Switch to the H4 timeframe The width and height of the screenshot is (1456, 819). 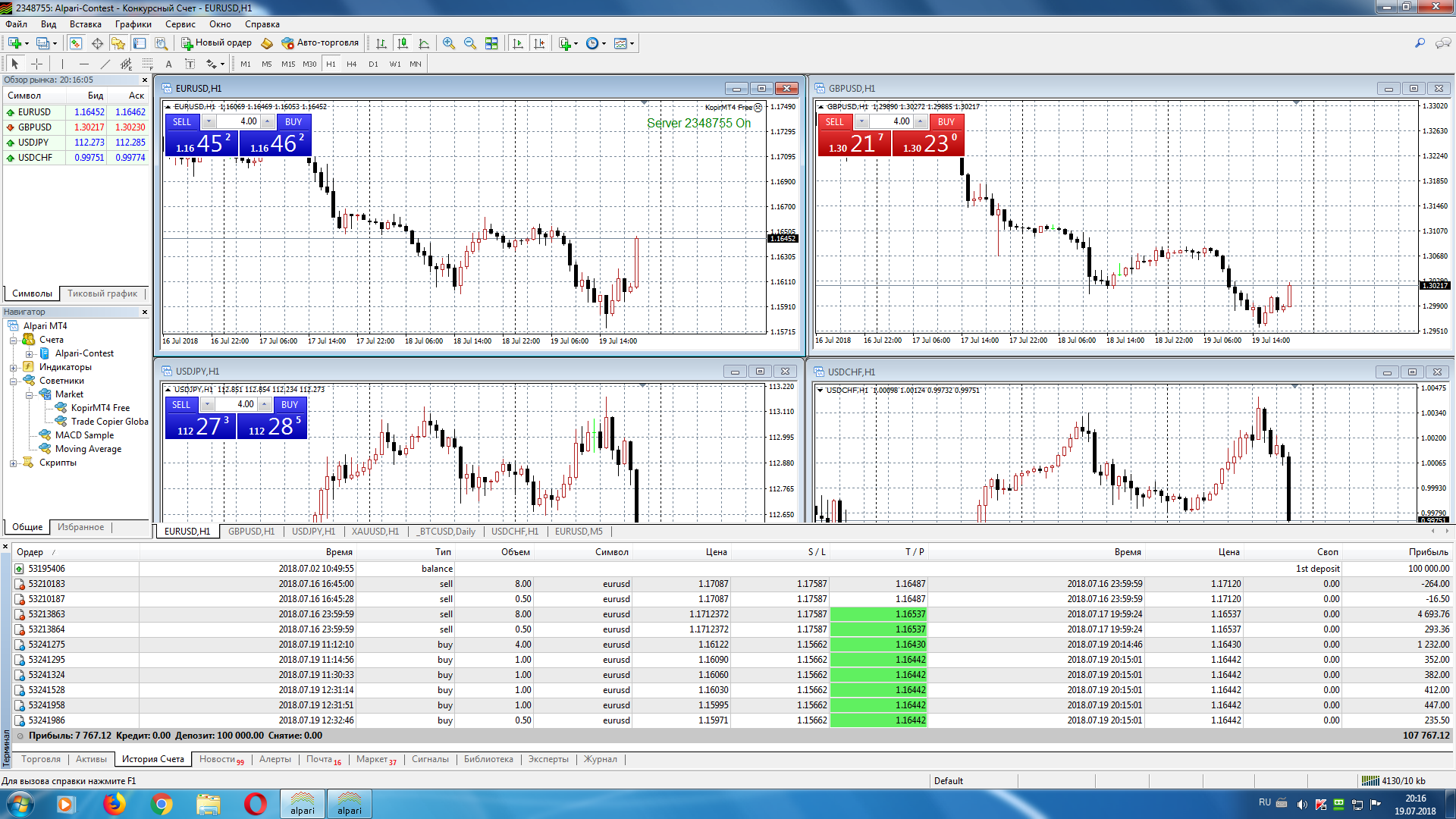coord(351,64)
